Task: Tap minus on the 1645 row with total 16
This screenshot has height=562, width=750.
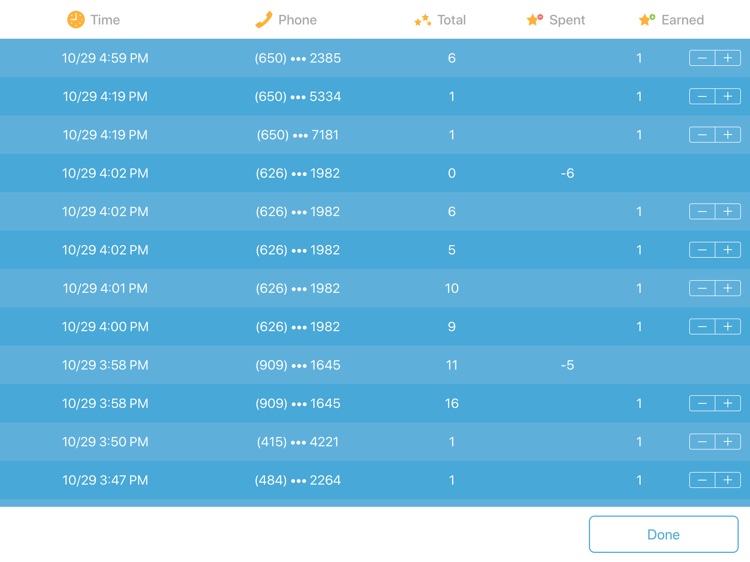Action: click(x=702, y=403)
